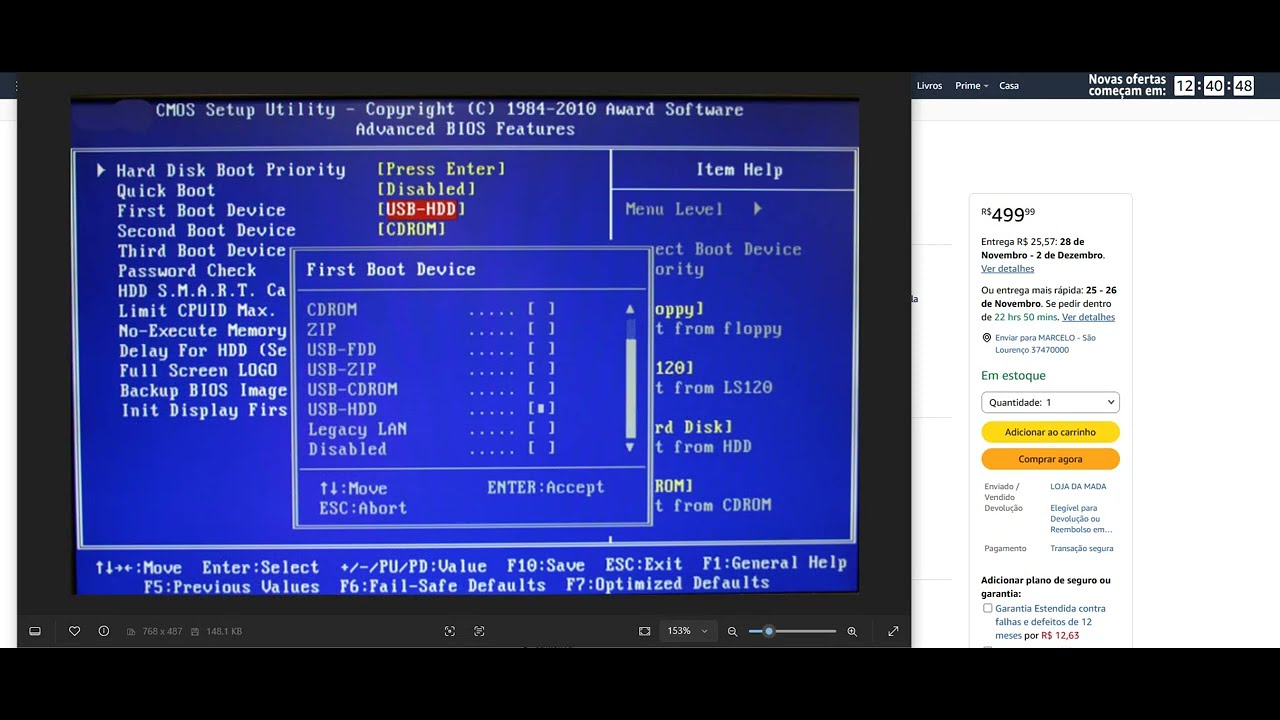Click Adicionar ao carrinho button
The image size is (1280, 720).
[x=1050, y=432]
